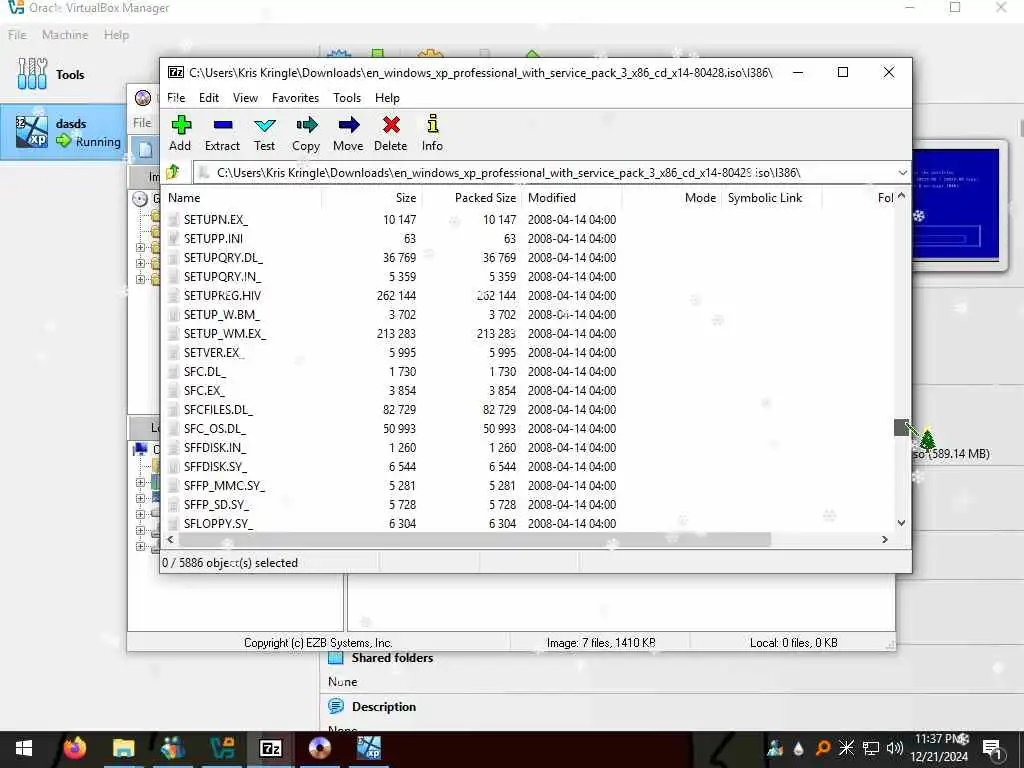The image size is (1024, 768).
Task: Select file SETUPP.INI
Action: [x=213, y=238]
